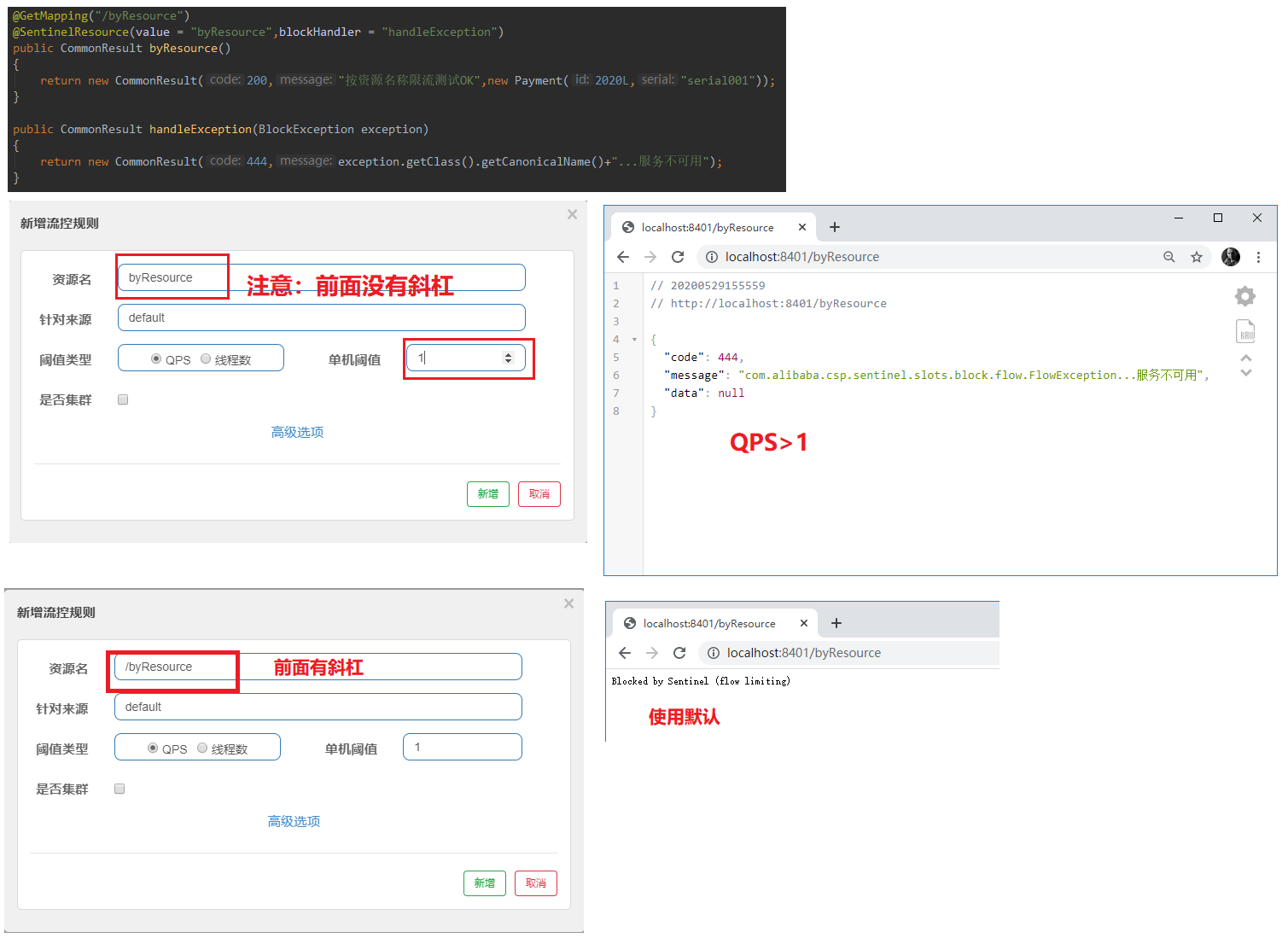Screen dimensions: 1288x938
Task: Click the 单机阈值 input in upper dialog
Action: tap(465, 358)
